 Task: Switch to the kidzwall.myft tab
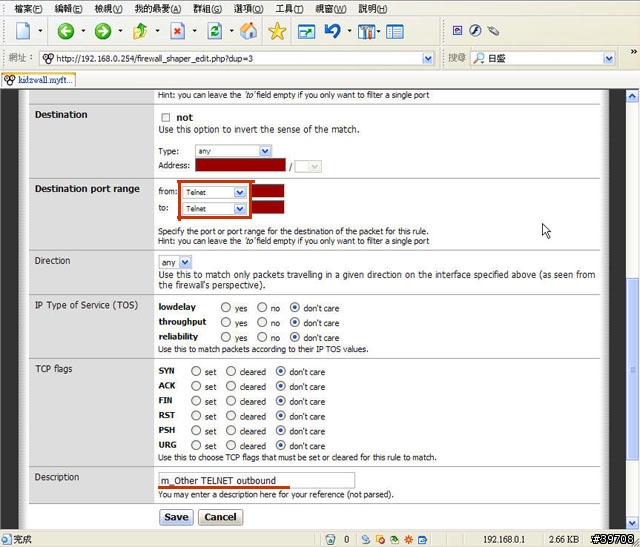(x=39, y=80)
